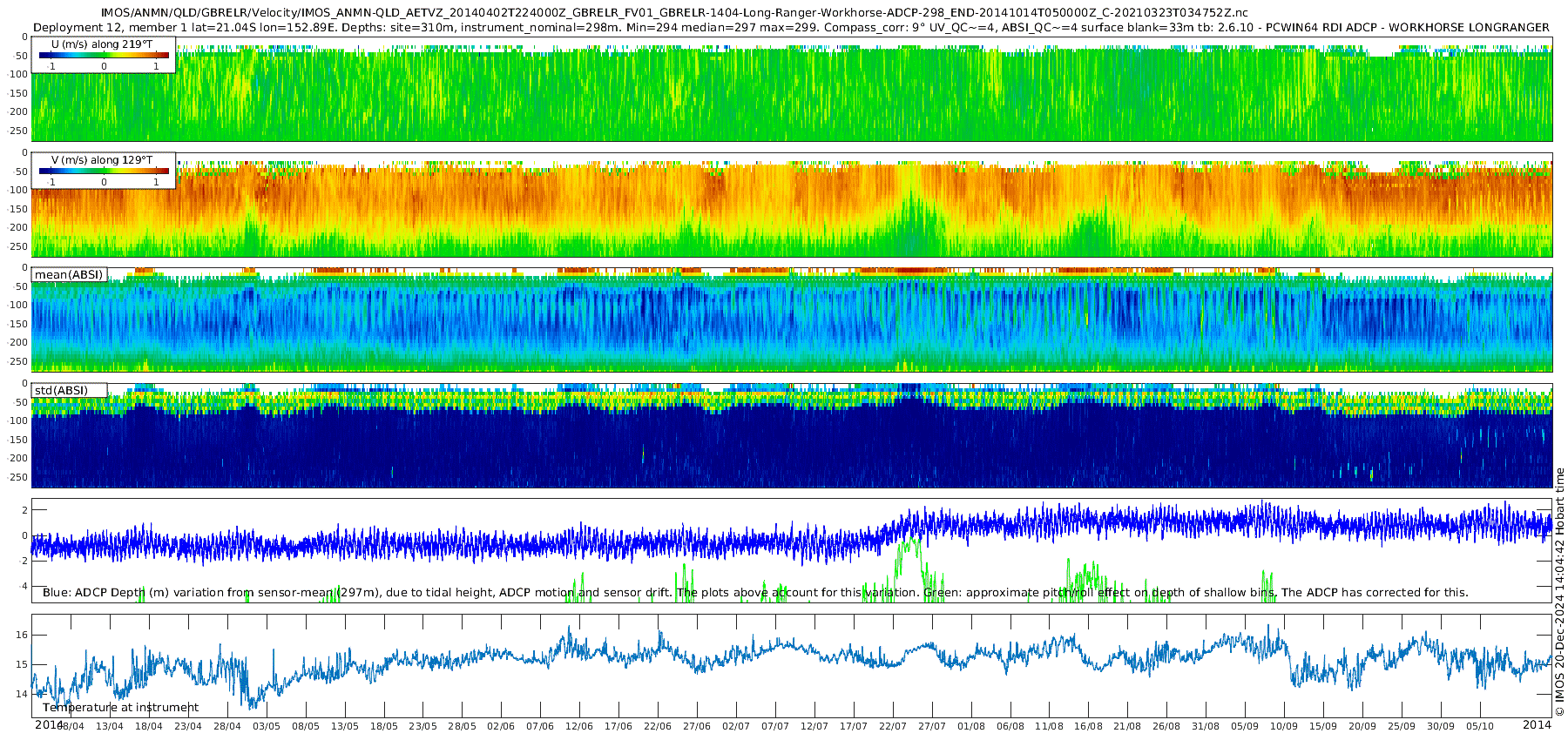Click the 22/07 date tick label
The width and height of the screenshot is (1568, 740).
pyautogui.click(x=893, y=726)
